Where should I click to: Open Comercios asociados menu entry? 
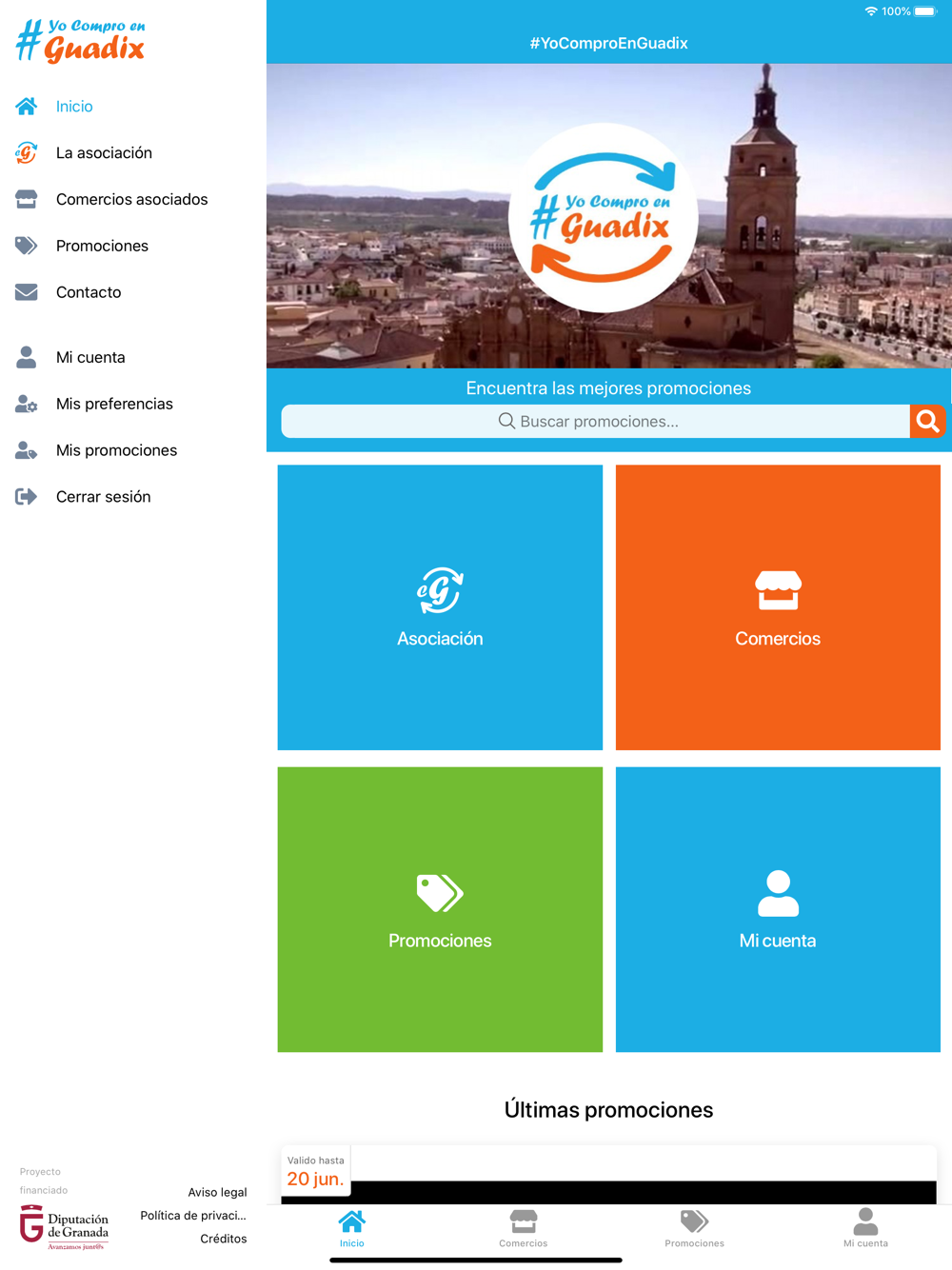point(133,199)
